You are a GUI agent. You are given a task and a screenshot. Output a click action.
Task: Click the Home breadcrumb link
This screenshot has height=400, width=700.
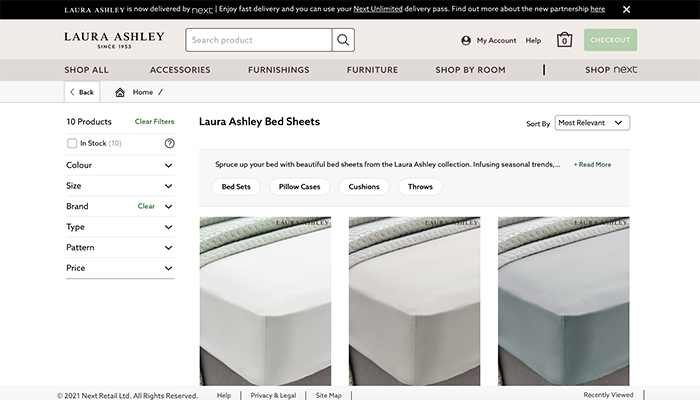(143, 92)
